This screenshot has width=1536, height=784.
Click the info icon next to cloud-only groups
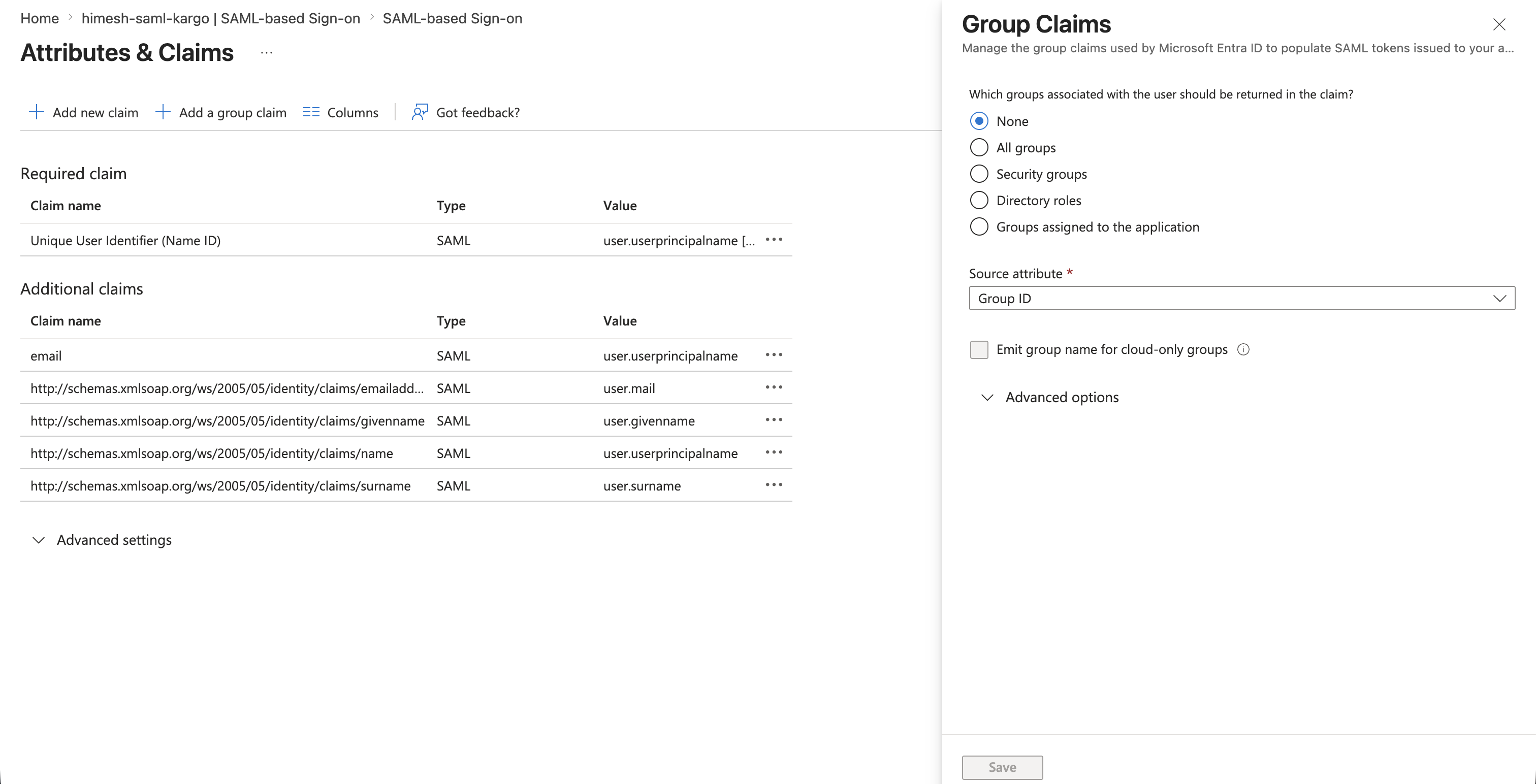(x=1243, y=349)
